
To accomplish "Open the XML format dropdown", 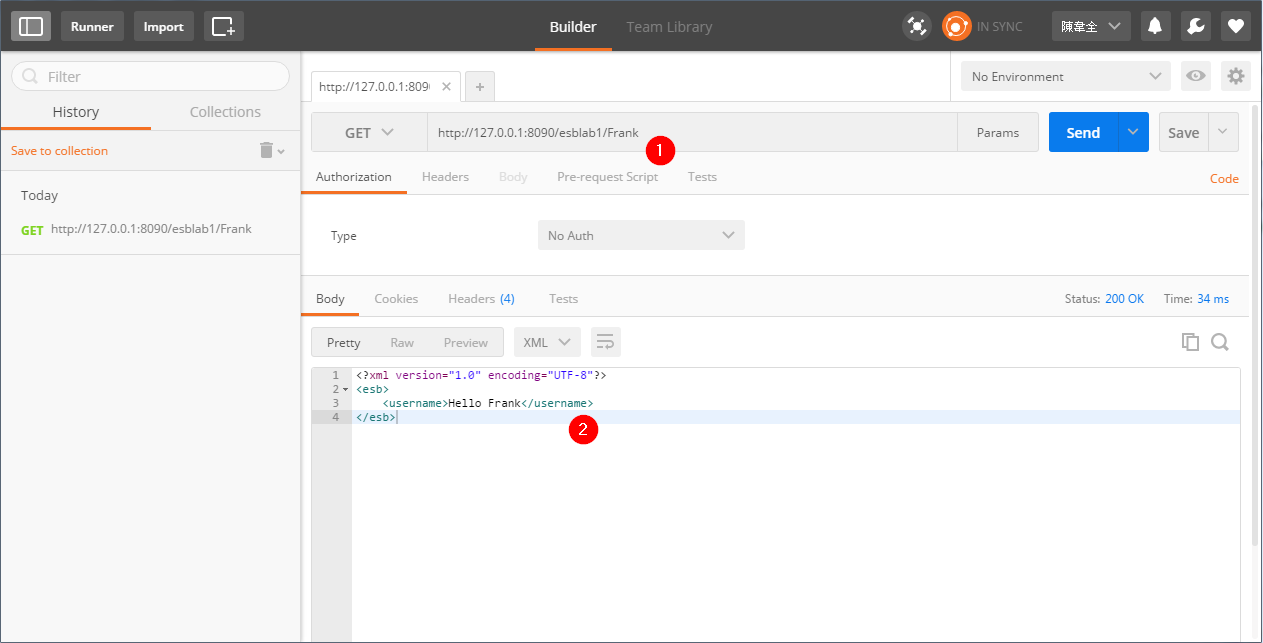I will pos(547,342).
